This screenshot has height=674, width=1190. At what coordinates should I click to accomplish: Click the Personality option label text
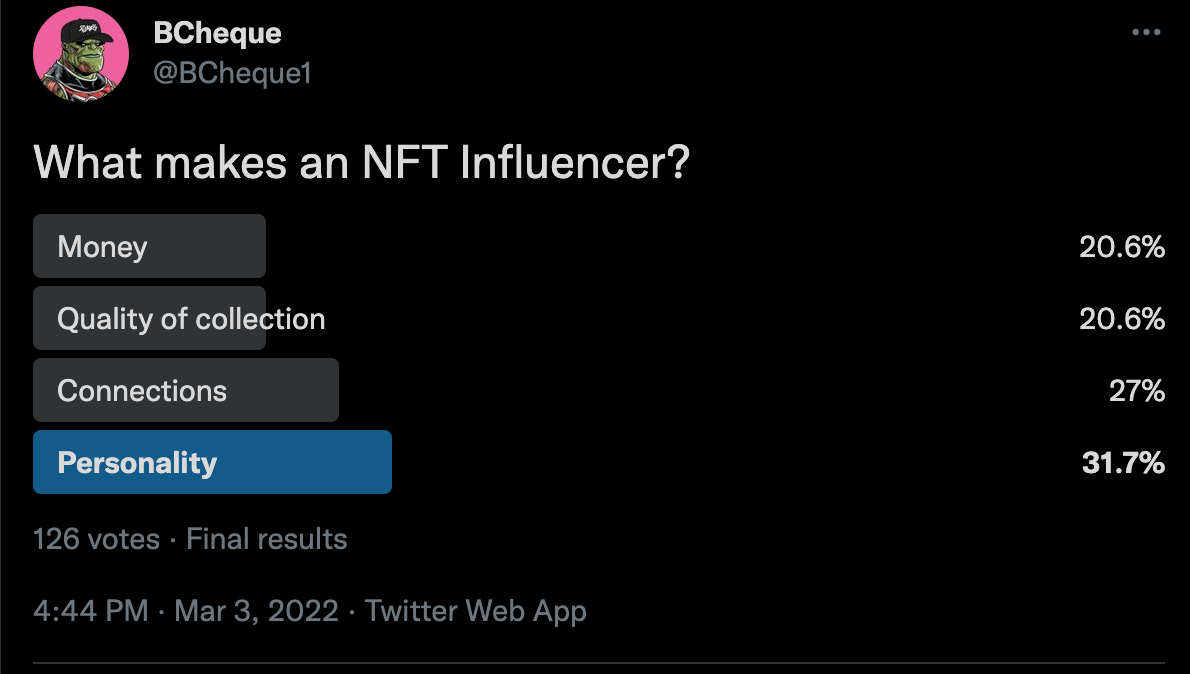[x=137, y=462]
